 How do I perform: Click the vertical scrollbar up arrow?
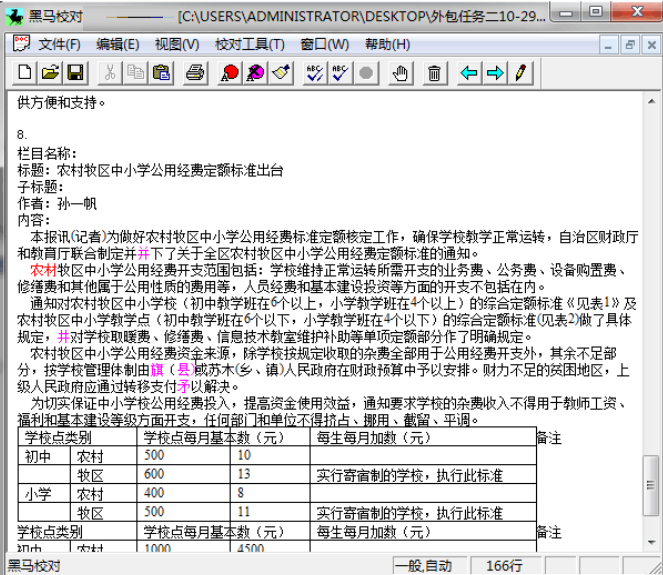point(651,101)
